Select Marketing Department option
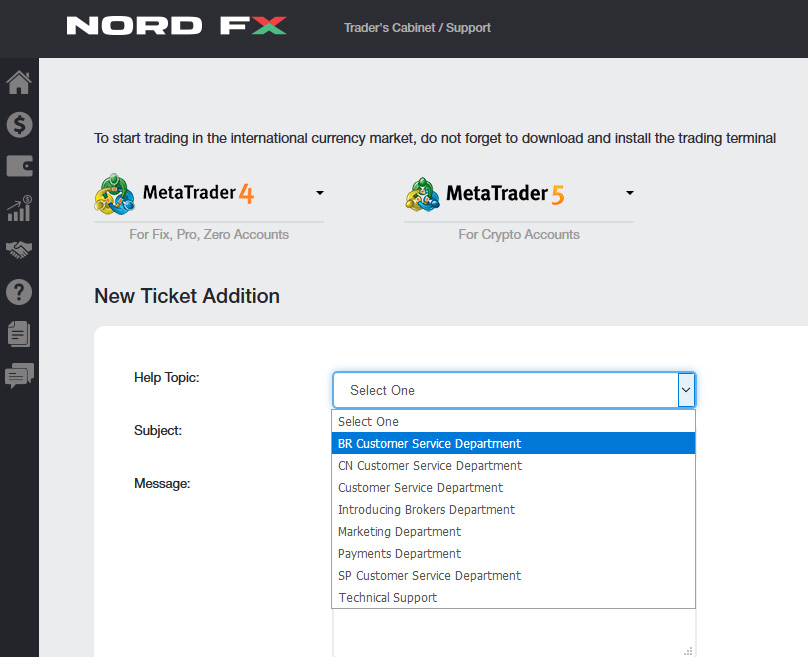 513,531
